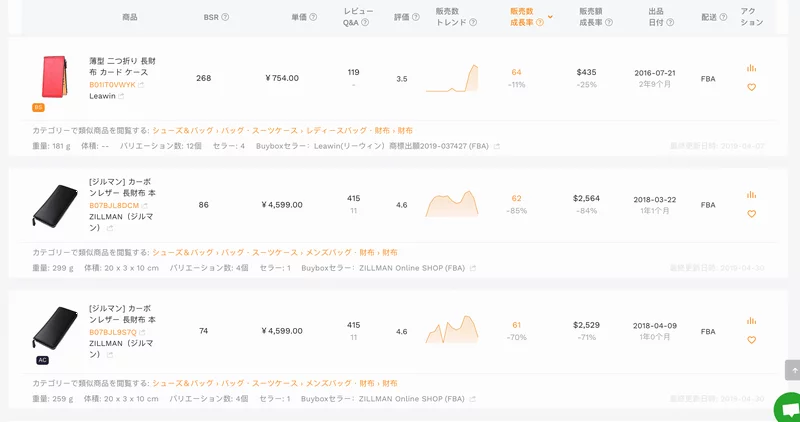
Task: Click the red Leawin wallet thumbnail
Action: pos(53,78)
